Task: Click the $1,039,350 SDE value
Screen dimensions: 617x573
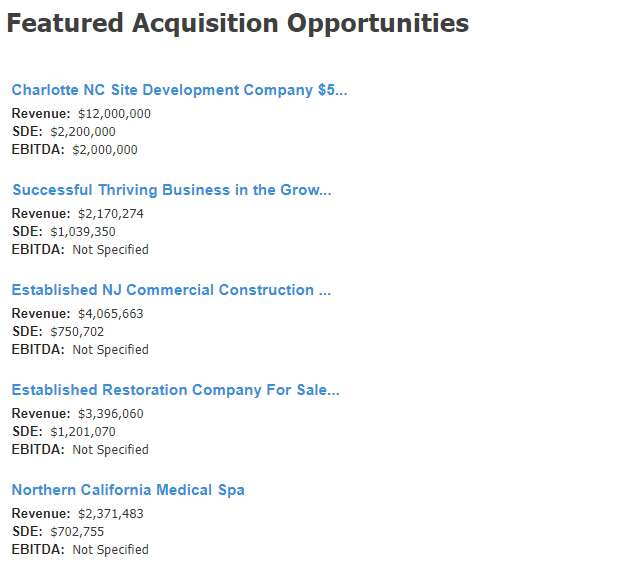Action: [83, 232]
